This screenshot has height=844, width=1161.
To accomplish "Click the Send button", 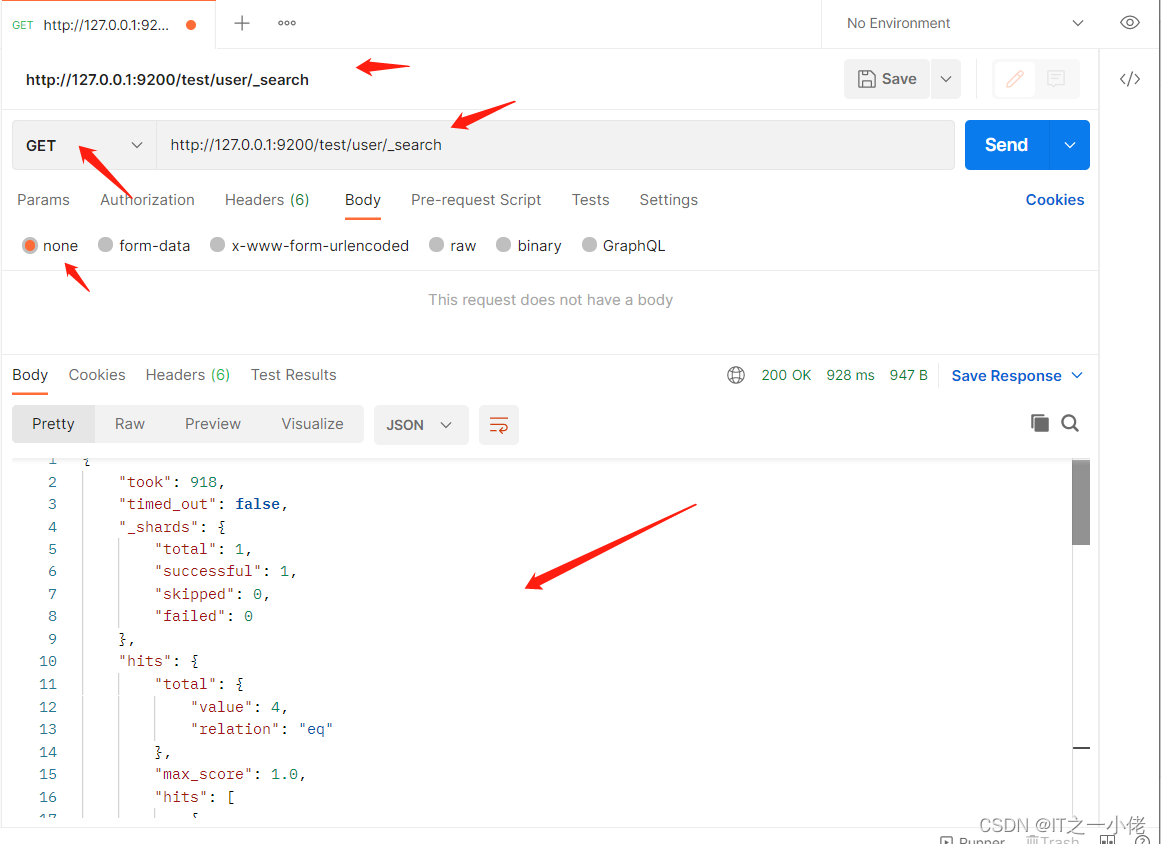I will coord(1007,145).
